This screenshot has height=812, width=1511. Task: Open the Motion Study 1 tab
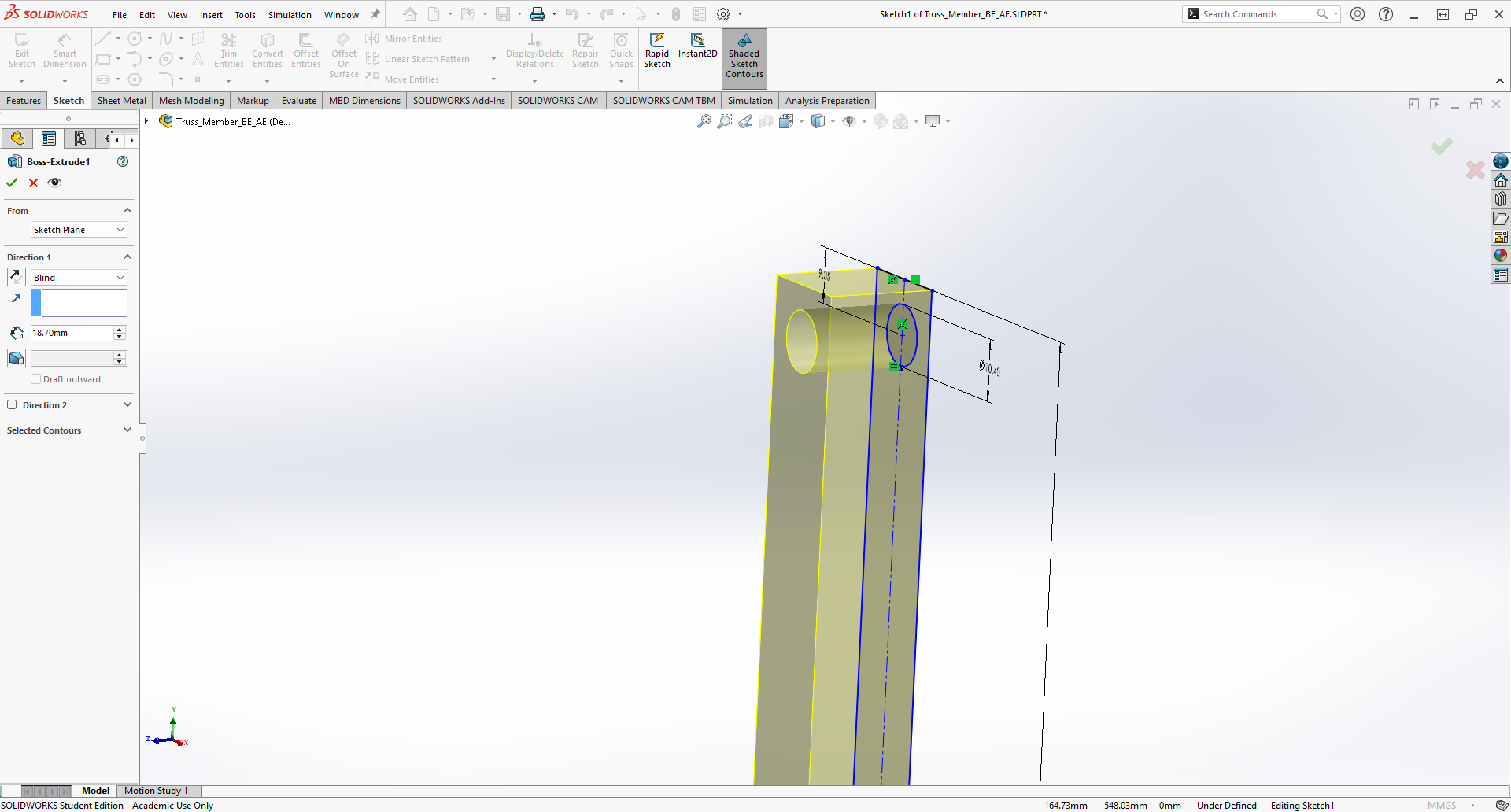point(156,791)
